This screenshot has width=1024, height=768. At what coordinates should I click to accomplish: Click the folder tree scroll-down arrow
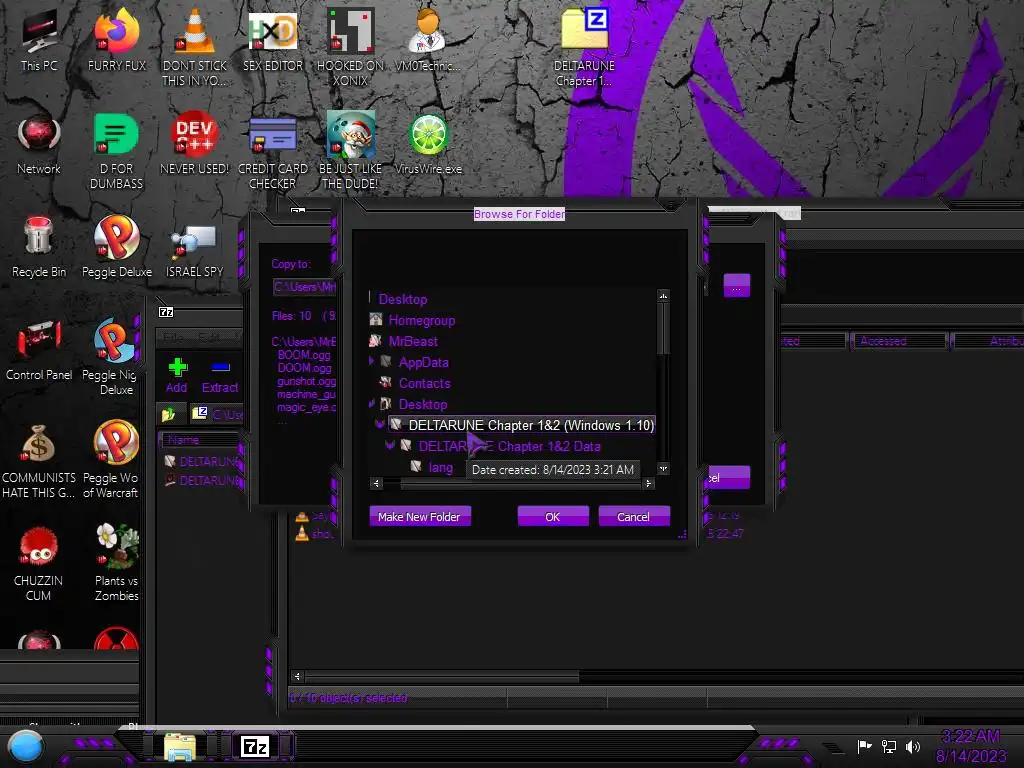[x=664, y=469]
